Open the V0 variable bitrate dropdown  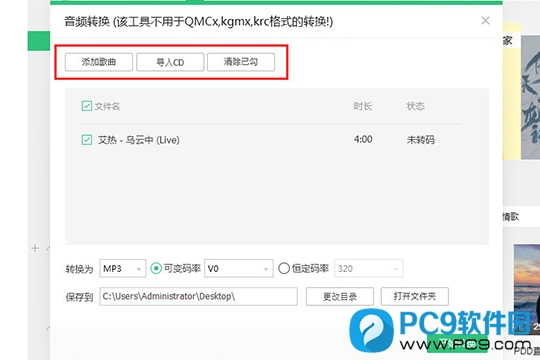click(239, 268)
